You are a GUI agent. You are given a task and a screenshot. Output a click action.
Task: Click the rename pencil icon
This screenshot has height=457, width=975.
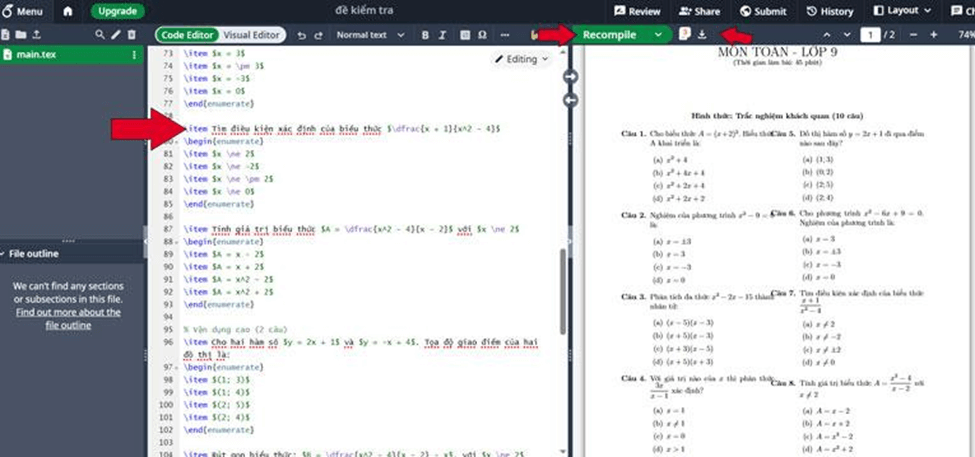(115, 34)
